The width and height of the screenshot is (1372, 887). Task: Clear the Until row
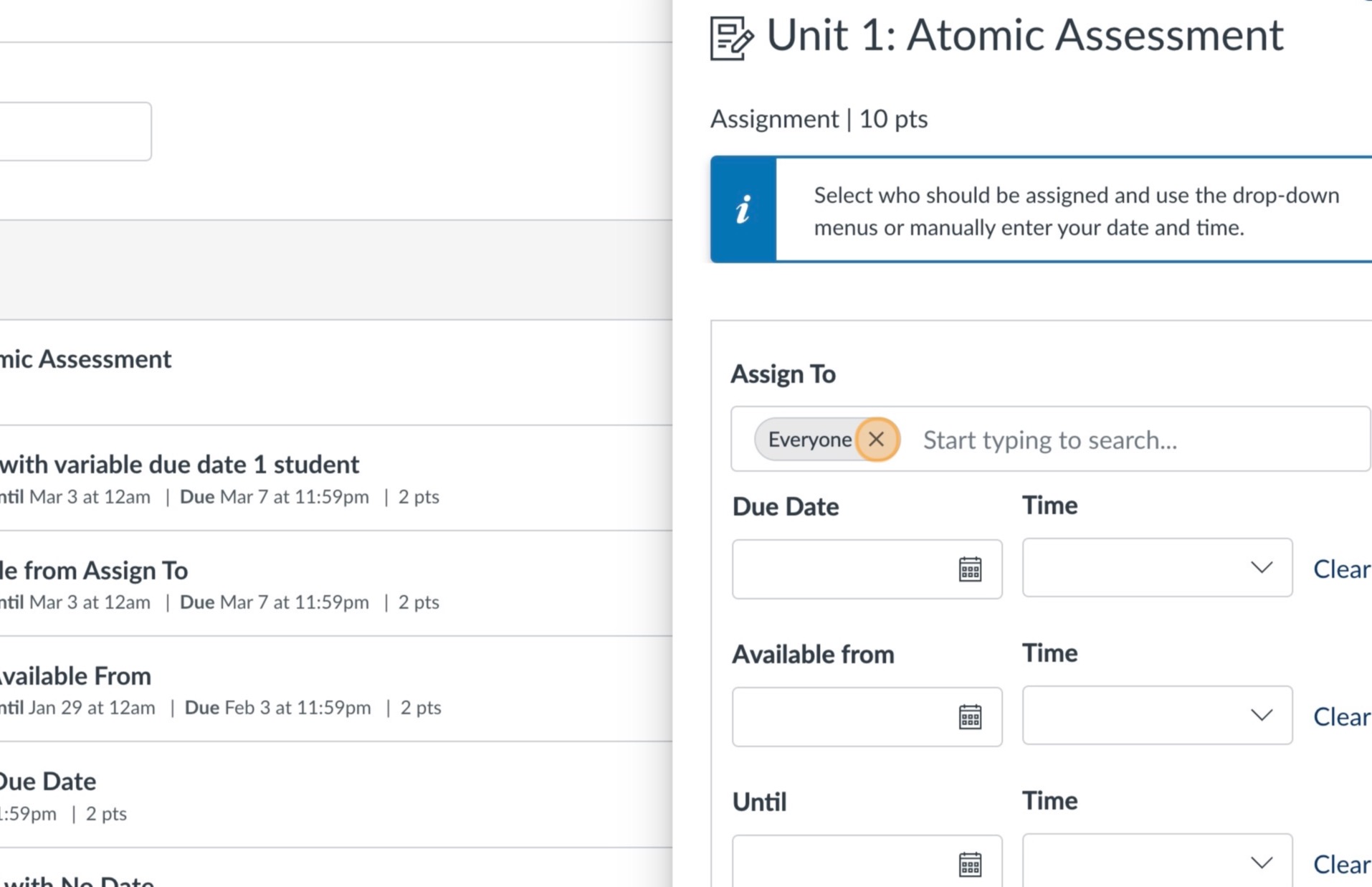pyautogui.click(x=1341, y=864)
